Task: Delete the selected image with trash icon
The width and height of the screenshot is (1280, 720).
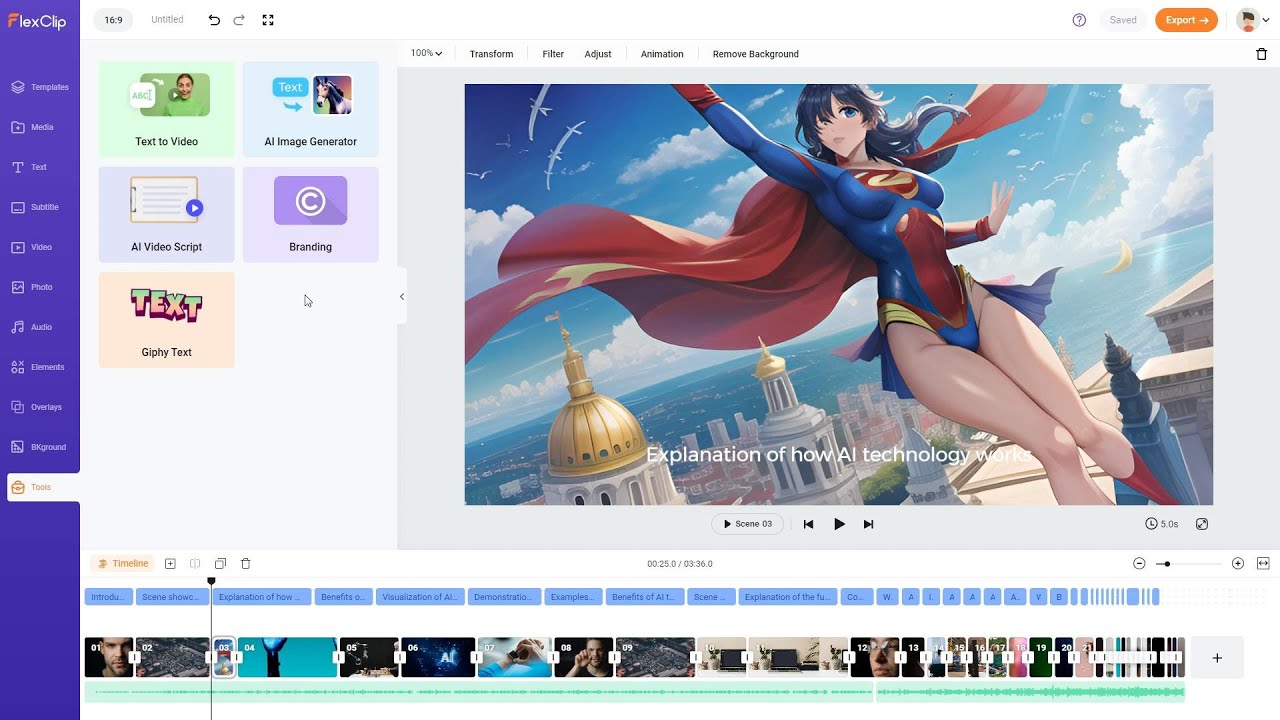Action: click(x=1261, y=54)
